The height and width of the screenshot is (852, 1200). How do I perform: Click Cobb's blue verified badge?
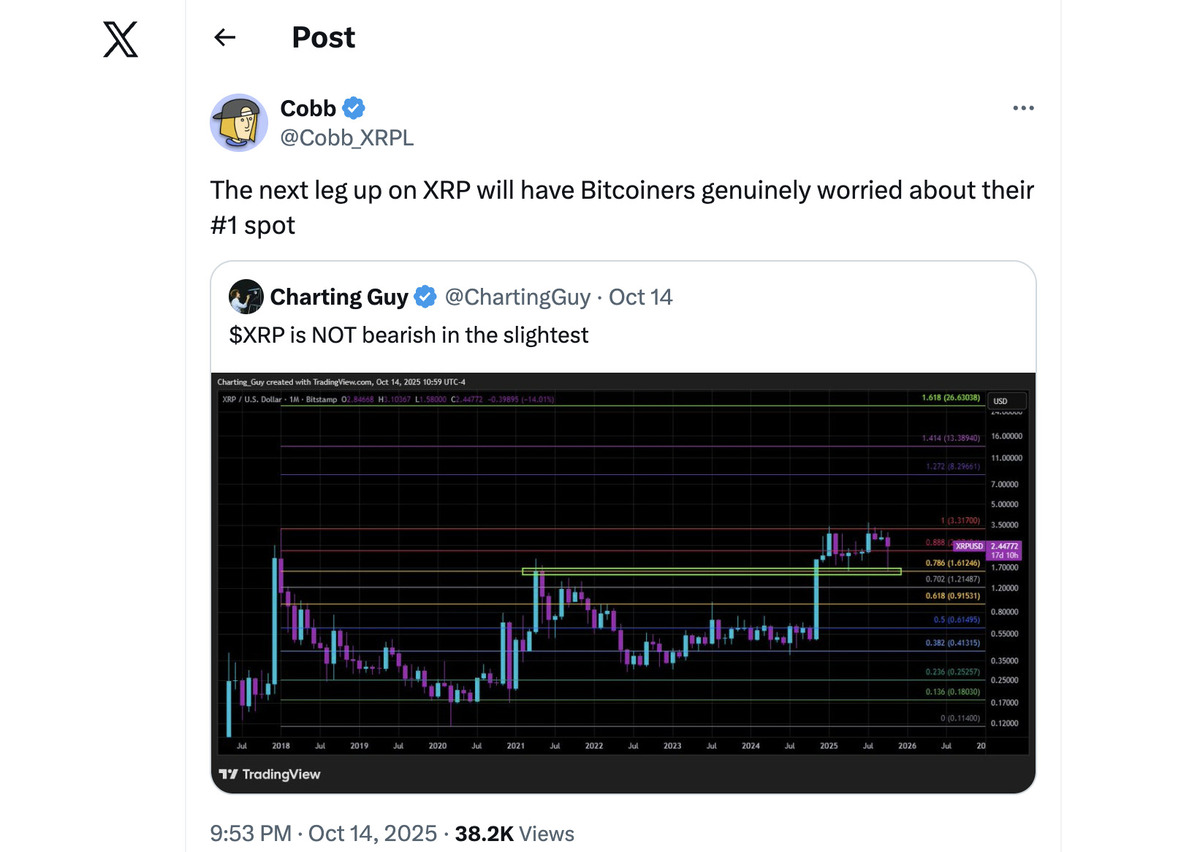(355, 108)
